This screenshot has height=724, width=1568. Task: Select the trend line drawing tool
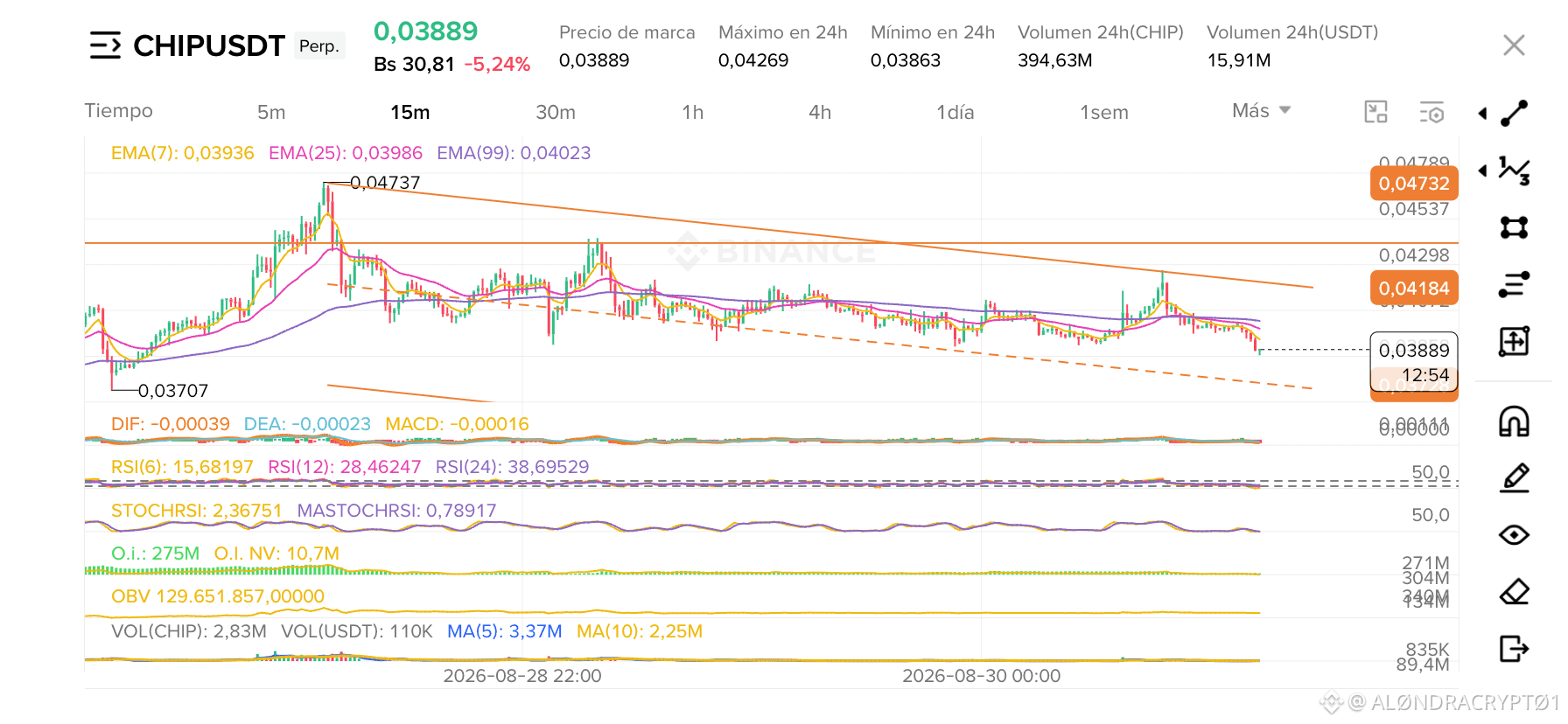pos(1515,113)
